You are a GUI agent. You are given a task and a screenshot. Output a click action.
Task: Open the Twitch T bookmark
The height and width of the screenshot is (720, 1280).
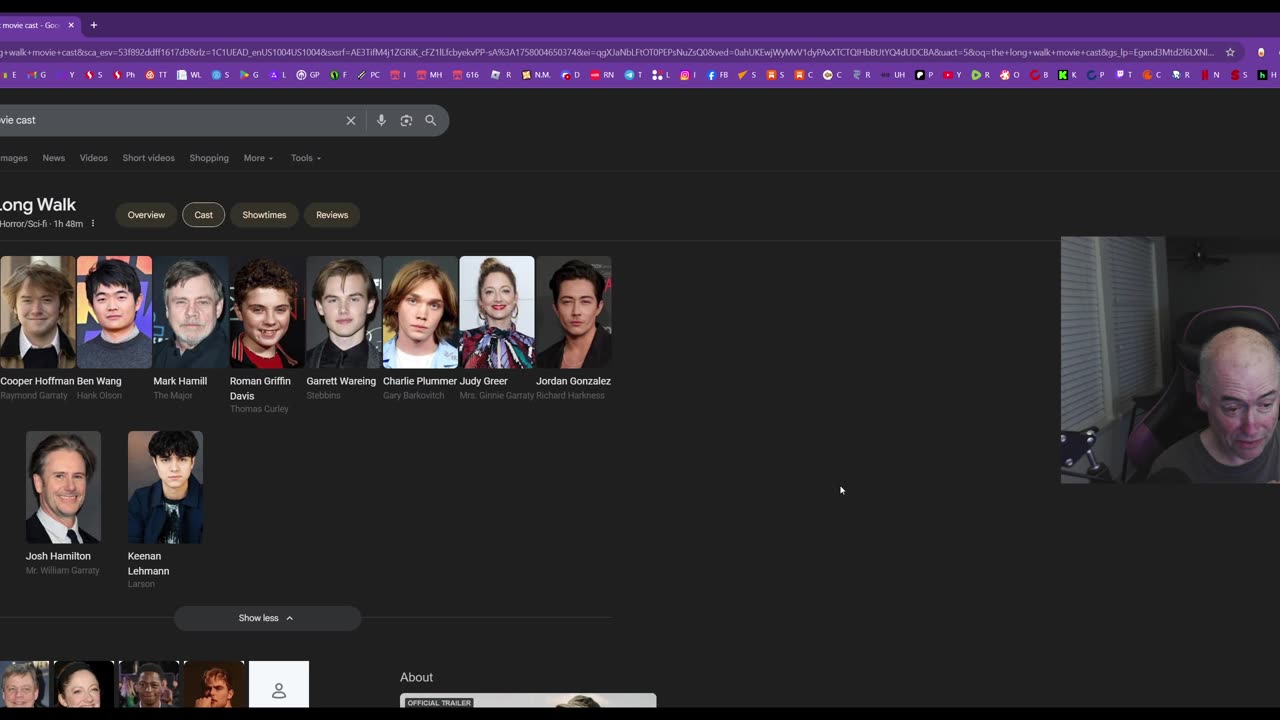click(1124, 75)
